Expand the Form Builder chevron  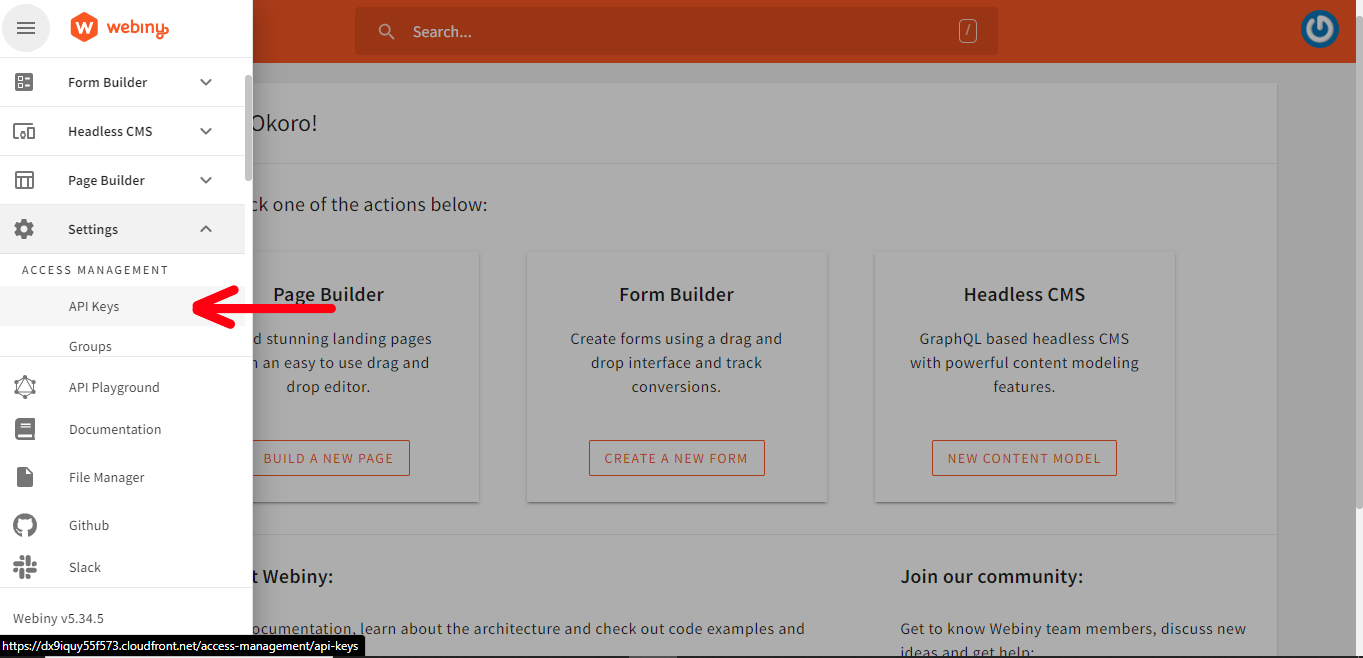point(206,82)
